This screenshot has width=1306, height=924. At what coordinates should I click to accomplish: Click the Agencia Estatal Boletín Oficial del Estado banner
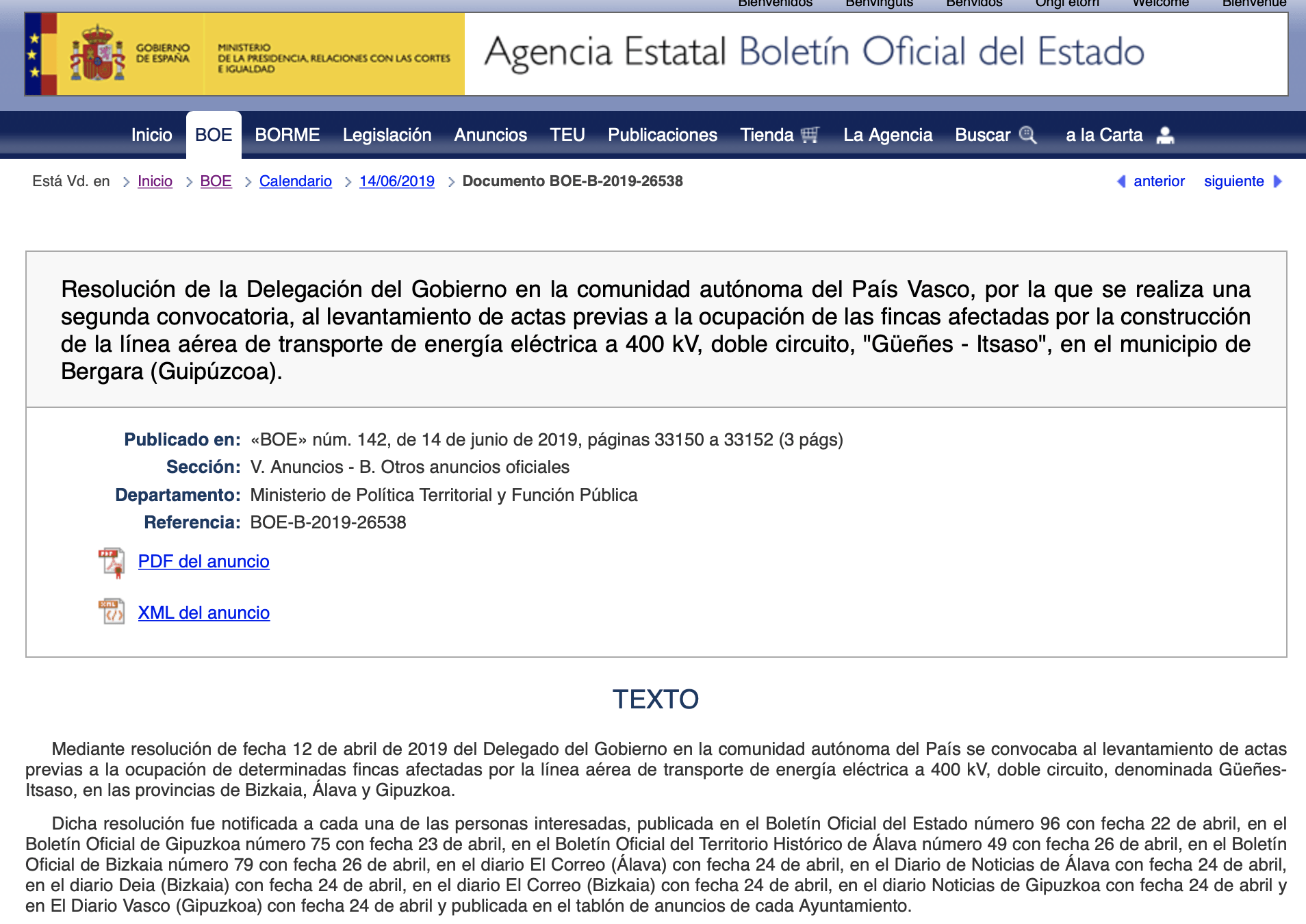click(x=814, y=53)
